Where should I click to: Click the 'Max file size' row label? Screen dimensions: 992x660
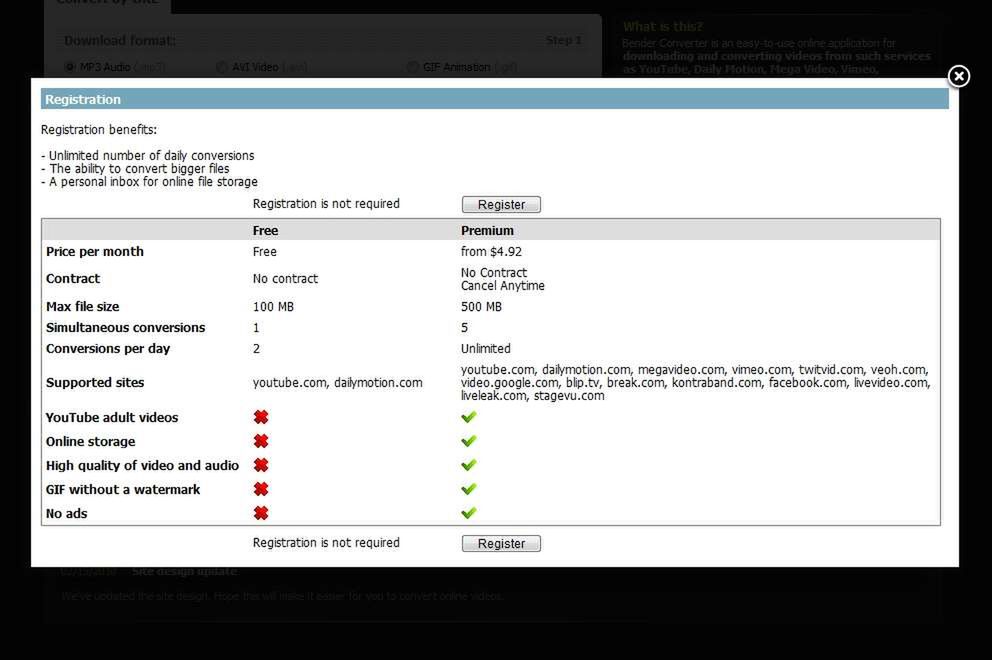[x=82, y=306]
